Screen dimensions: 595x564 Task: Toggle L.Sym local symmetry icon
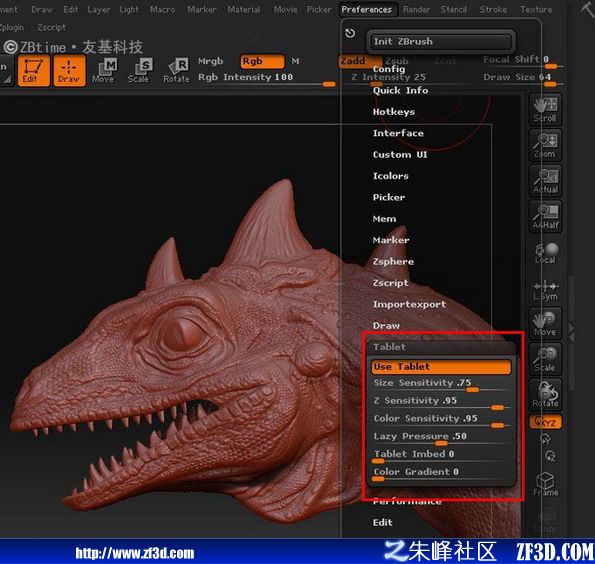pyautogui.click(x=545, y=290)
